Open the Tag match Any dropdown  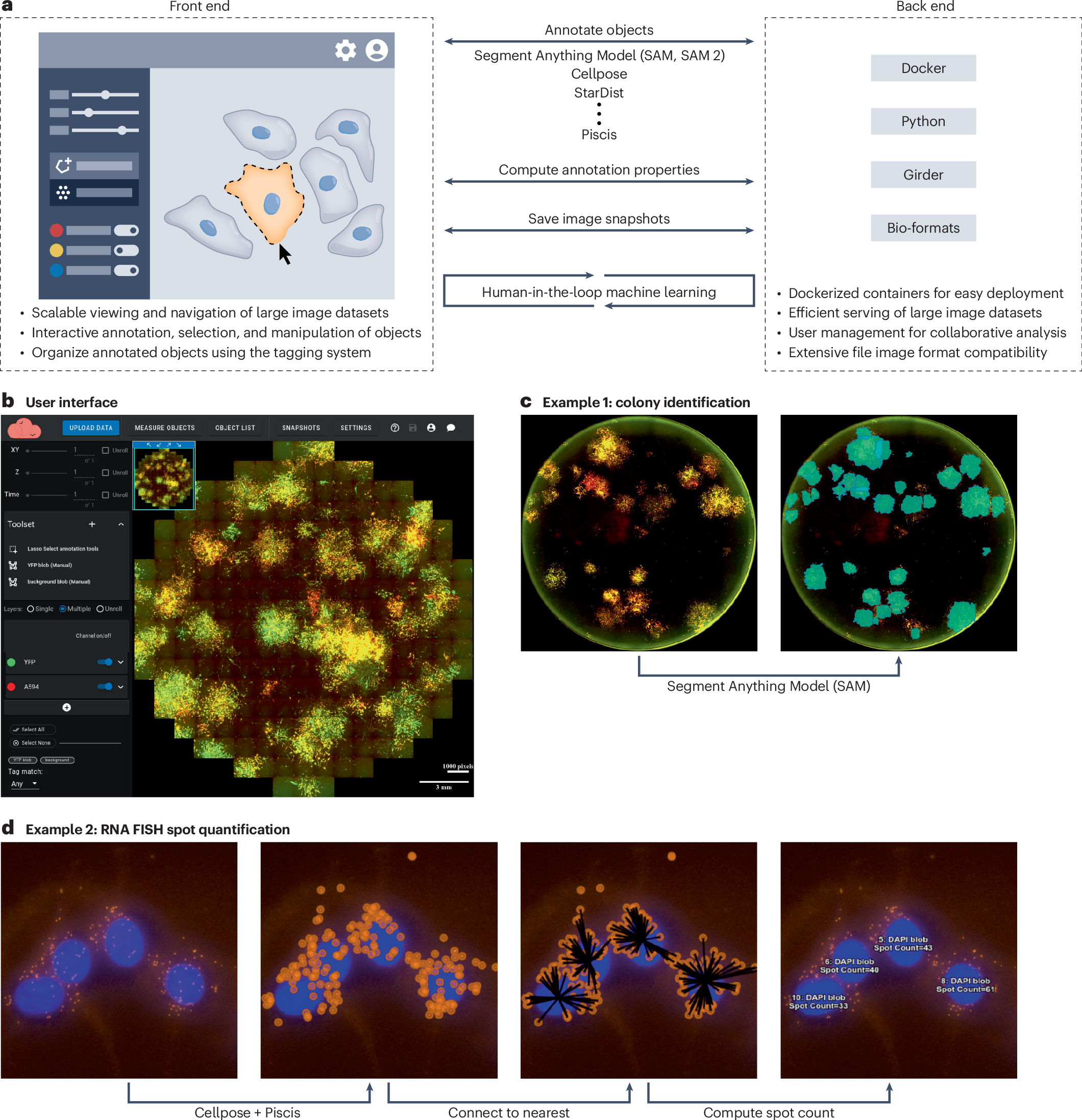pyautogui.click(x=24, y=784)
